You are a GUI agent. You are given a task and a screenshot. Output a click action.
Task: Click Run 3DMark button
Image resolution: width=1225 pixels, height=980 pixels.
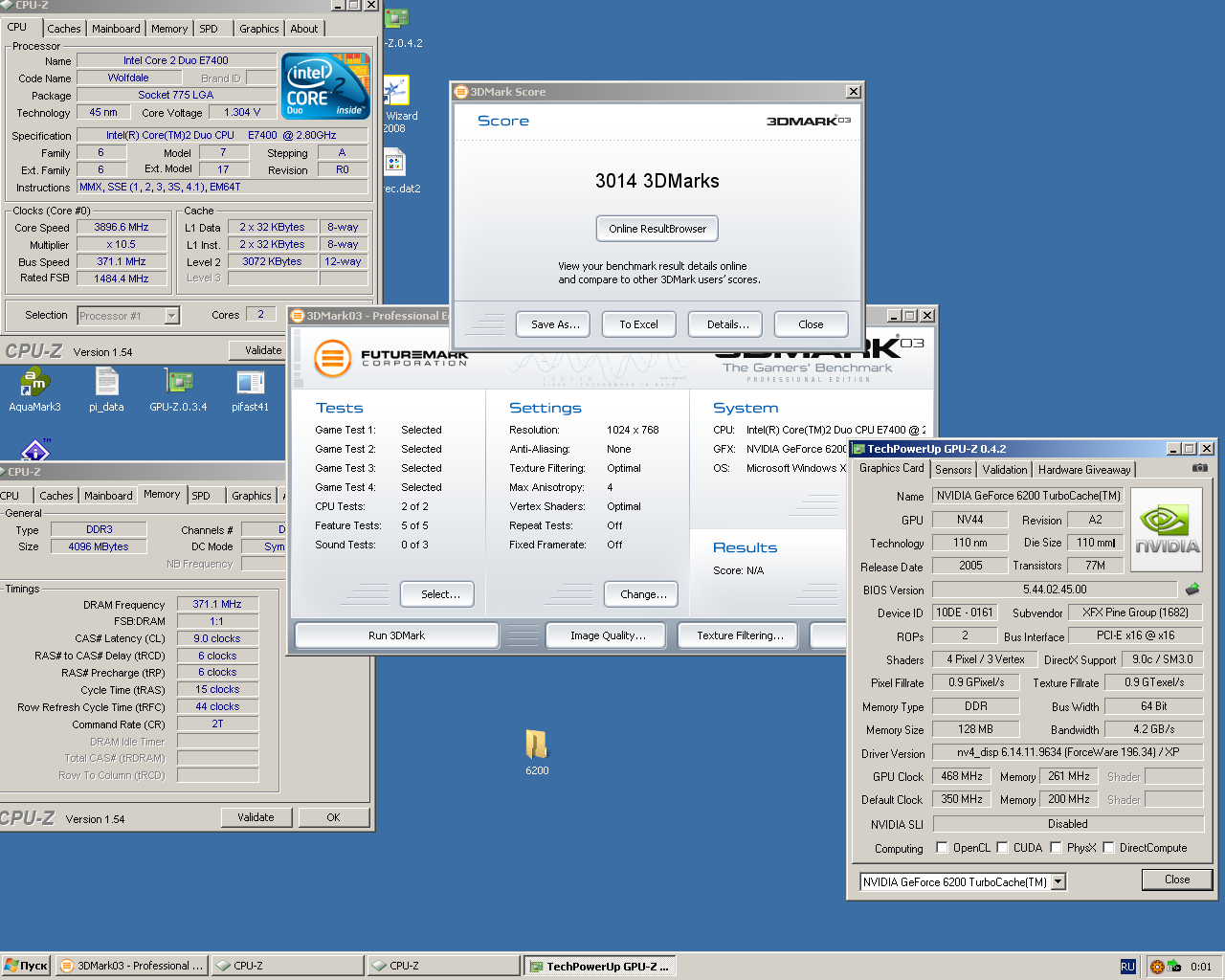tap(396, 635)
